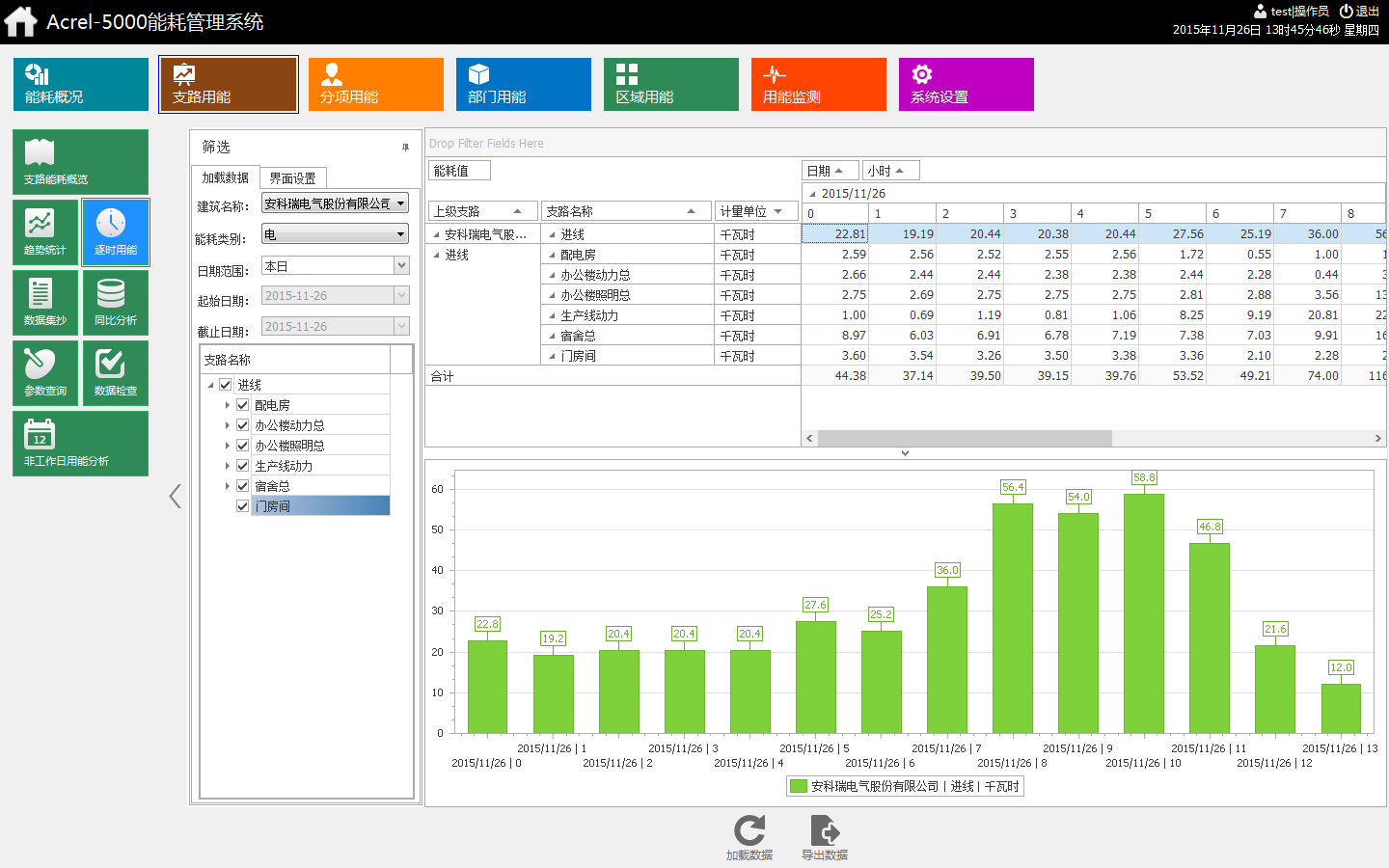The image size is (1389, 868).
Task: Click the 上级支路 field header
Action: point(483,211)
